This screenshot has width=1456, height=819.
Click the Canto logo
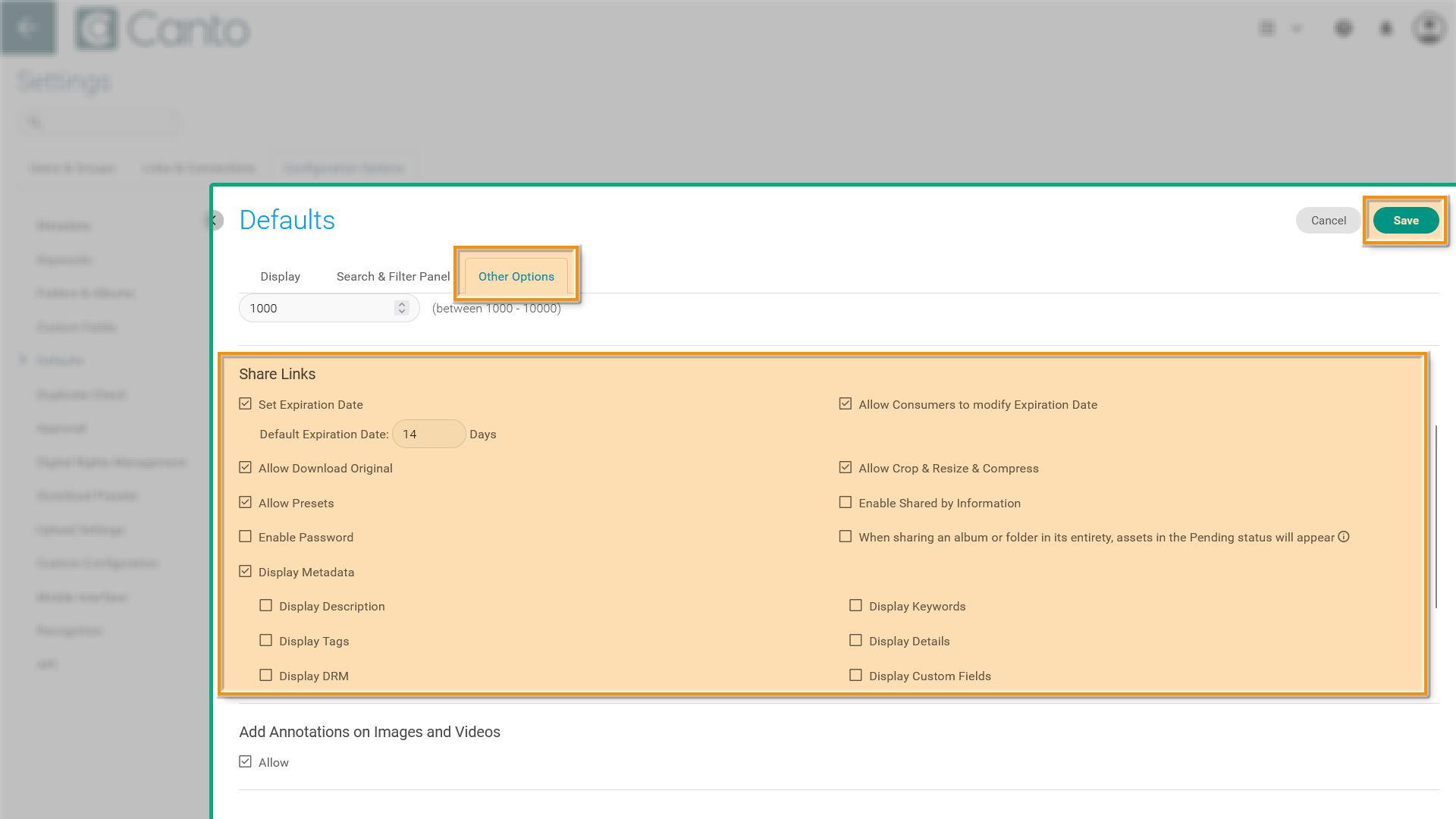(x=162, y=30)
